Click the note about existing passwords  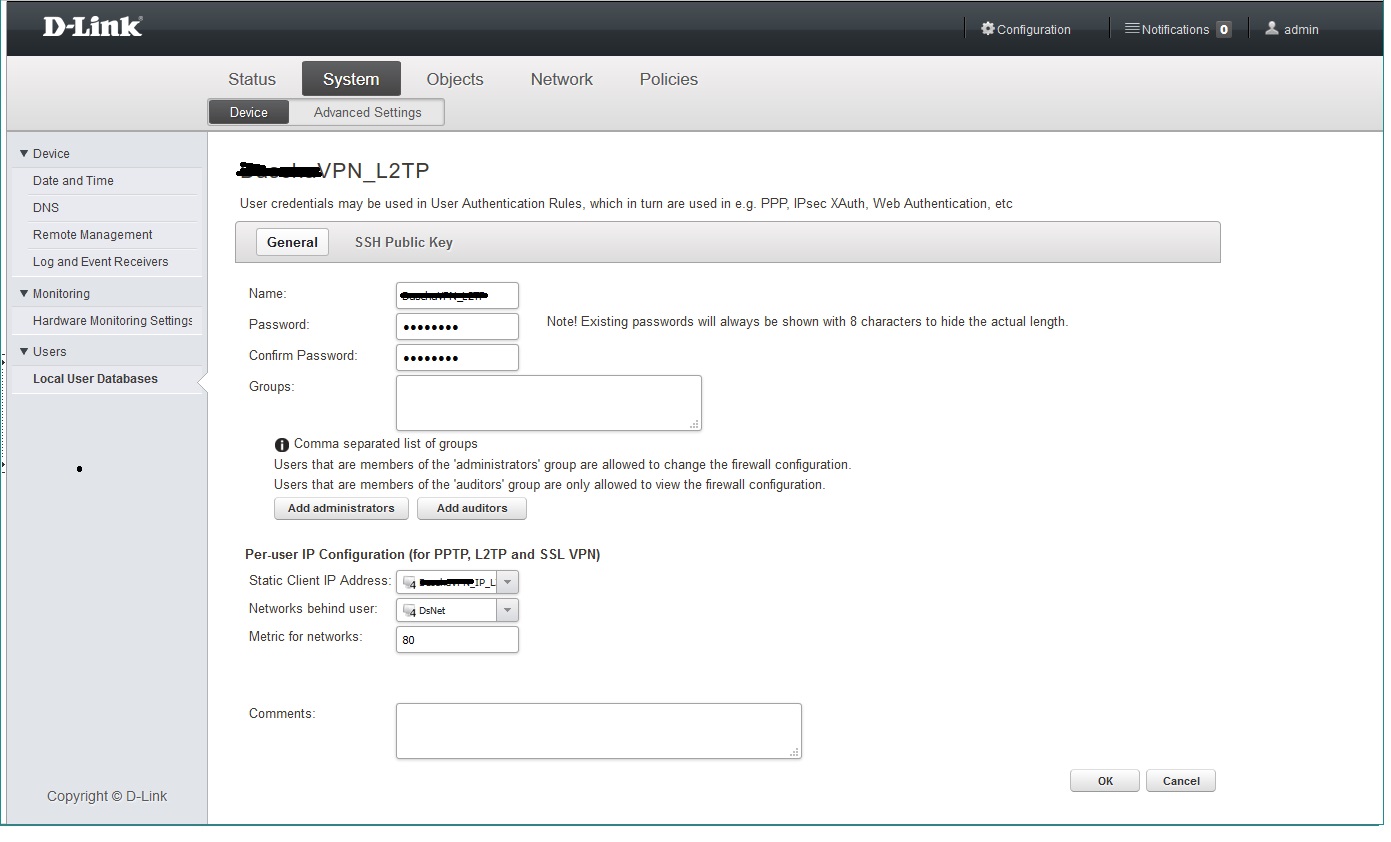[807, 321]
